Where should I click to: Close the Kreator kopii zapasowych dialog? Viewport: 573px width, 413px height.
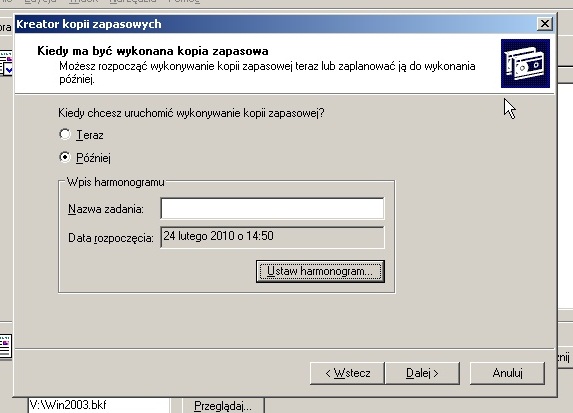(544, 24)
